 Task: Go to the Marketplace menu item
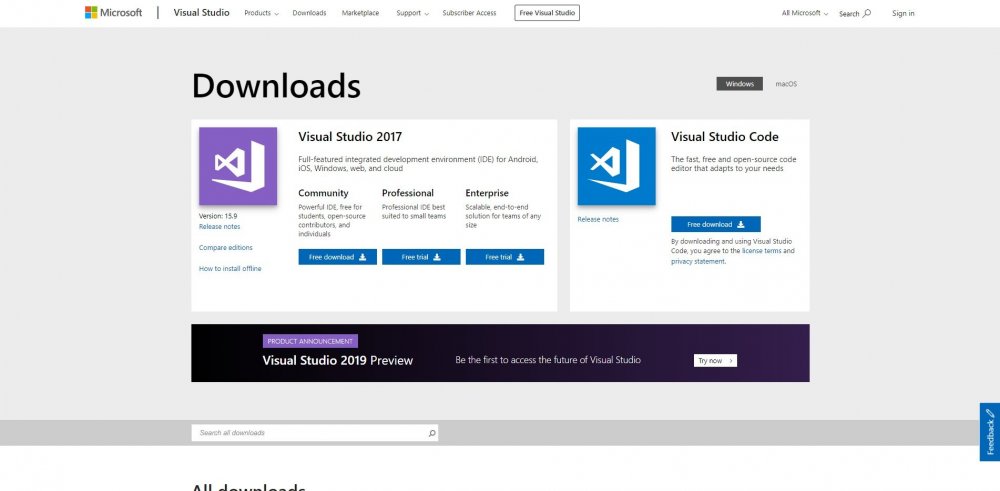coord(360,13)
